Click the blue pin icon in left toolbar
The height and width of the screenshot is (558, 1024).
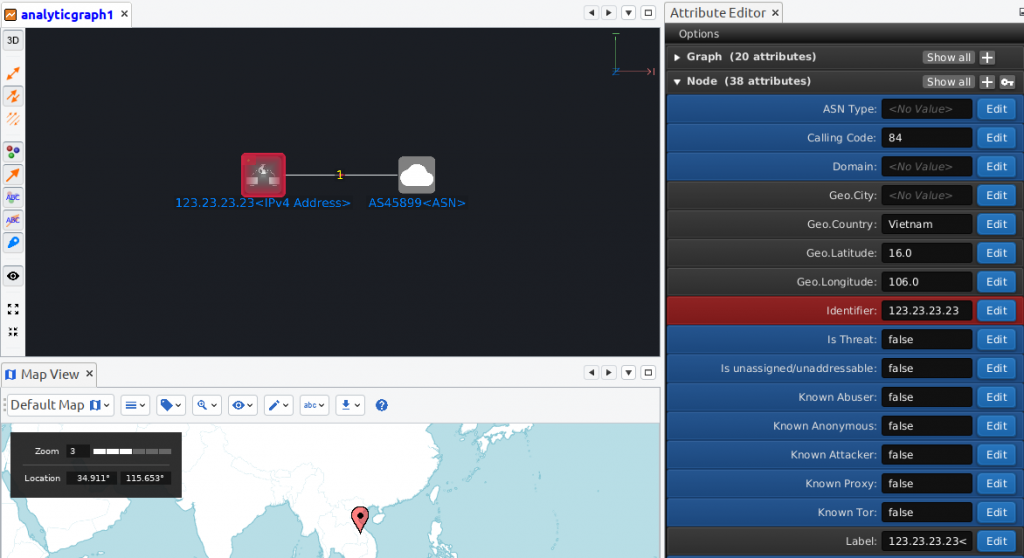pyautogui.click(x=13, y=243)
